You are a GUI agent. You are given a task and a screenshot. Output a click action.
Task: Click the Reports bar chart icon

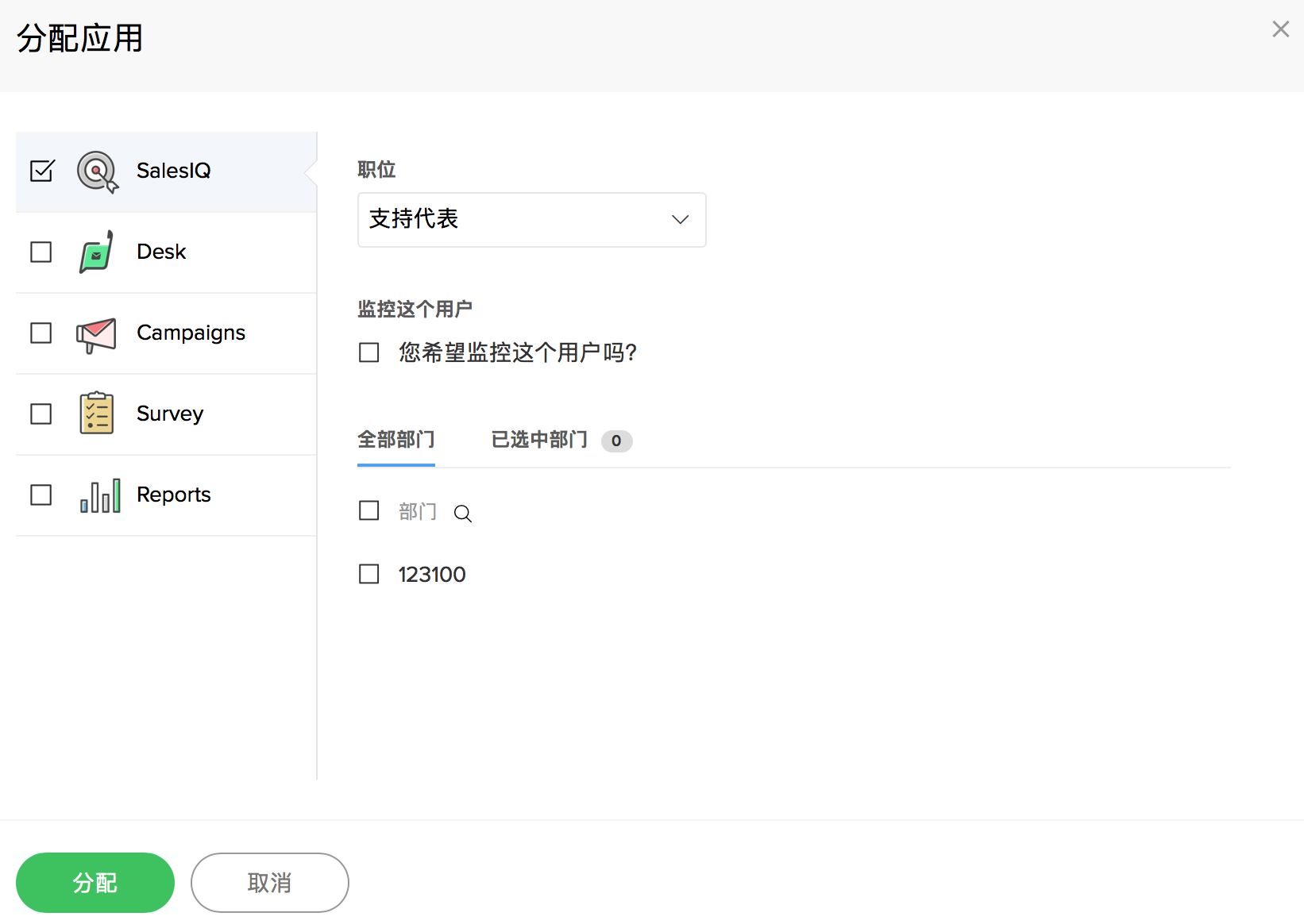(x=100, y=495)
